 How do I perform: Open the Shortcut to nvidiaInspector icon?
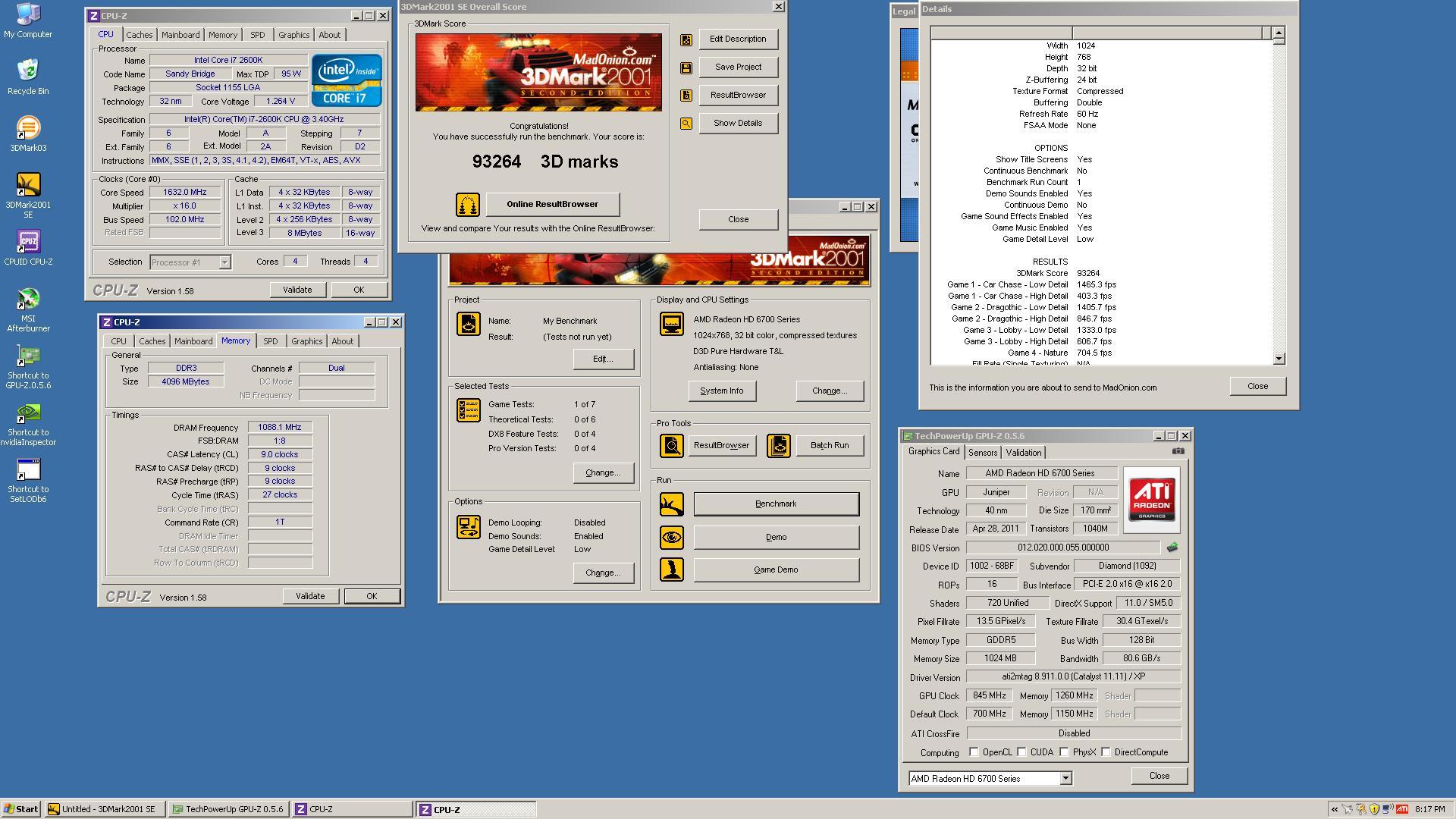(x=28, y=423)
